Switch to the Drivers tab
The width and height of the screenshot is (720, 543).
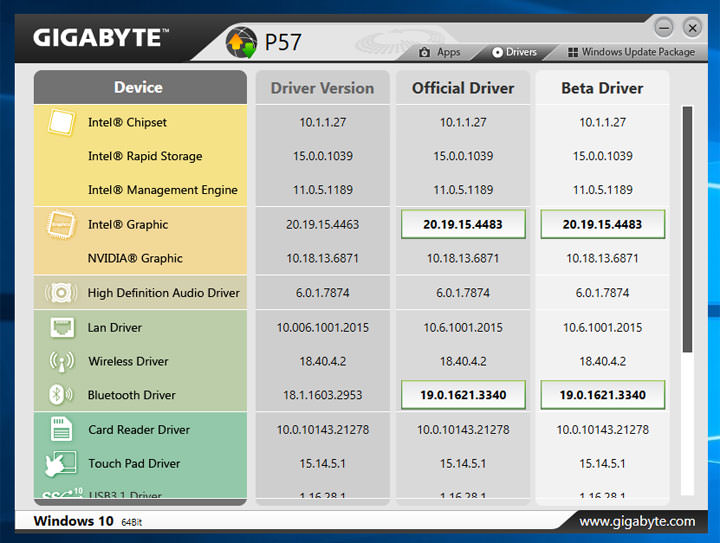click(x=514, y=52)
